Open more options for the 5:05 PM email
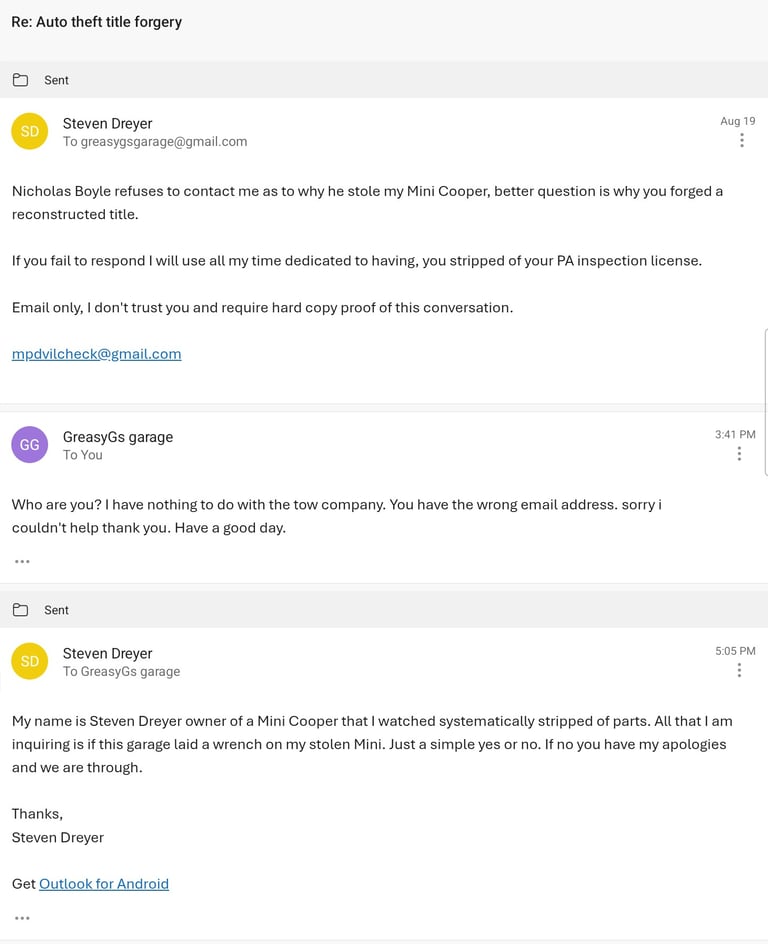The height and width of the screenshot is (944, 768). 739,670
